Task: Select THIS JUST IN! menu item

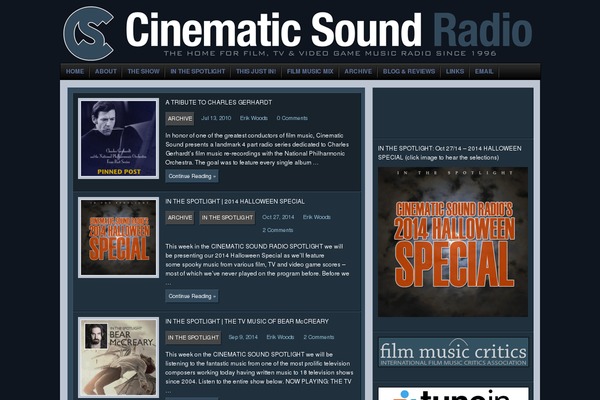Action: (256, 72)
